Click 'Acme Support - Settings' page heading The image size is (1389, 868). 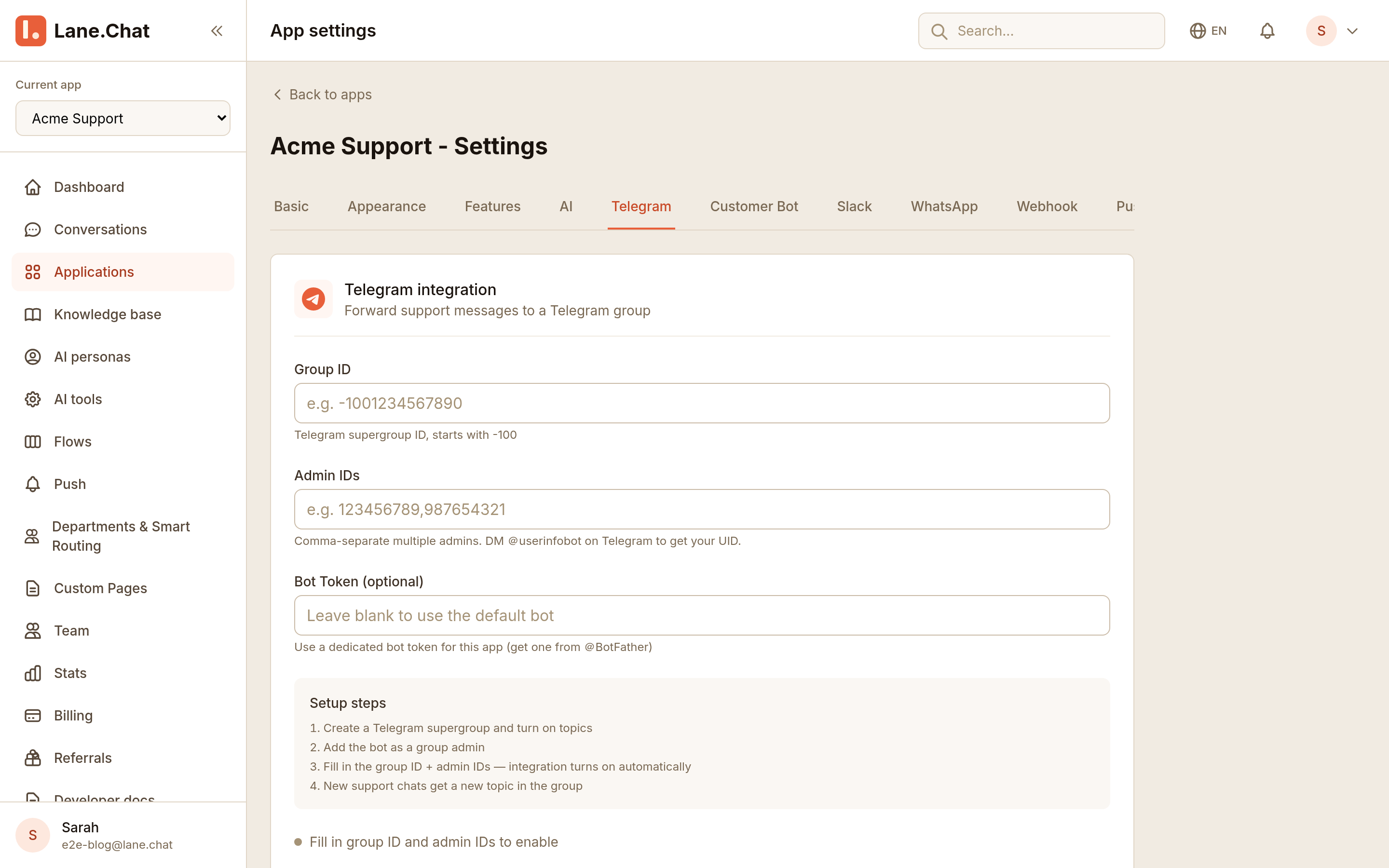pos(409,147)
